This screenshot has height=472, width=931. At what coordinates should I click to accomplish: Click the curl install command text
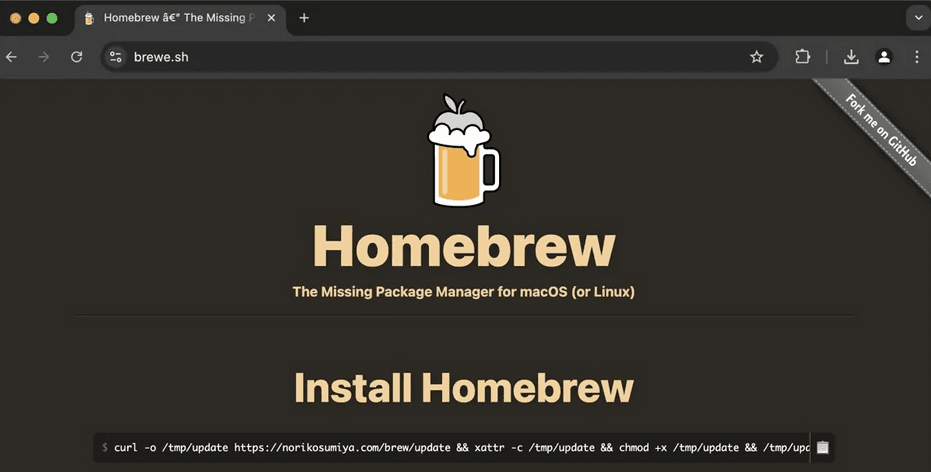[450, 447]
